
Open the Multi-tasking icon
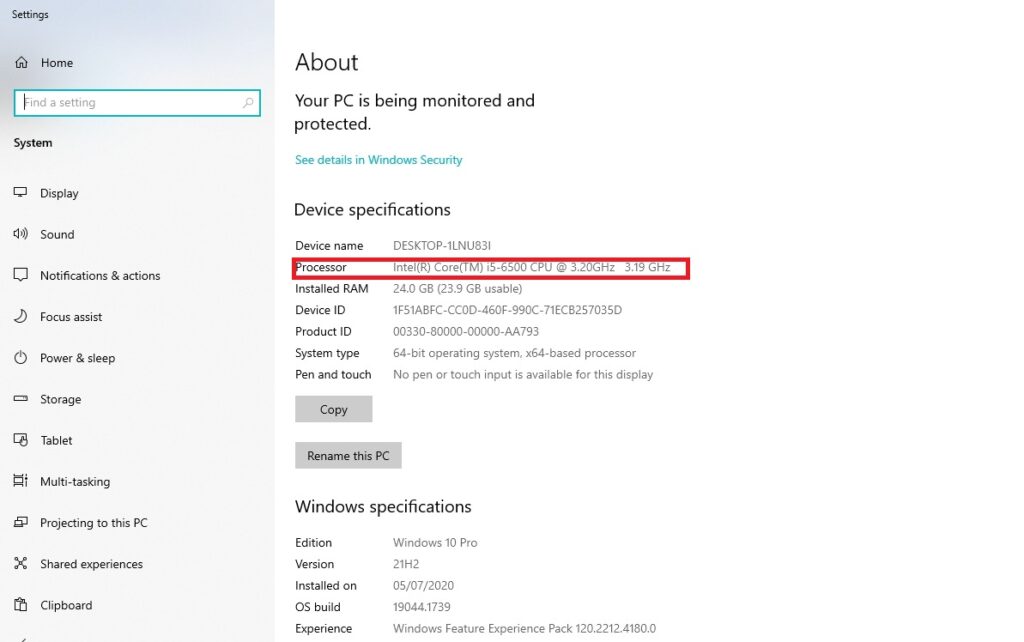pos(21,481)
